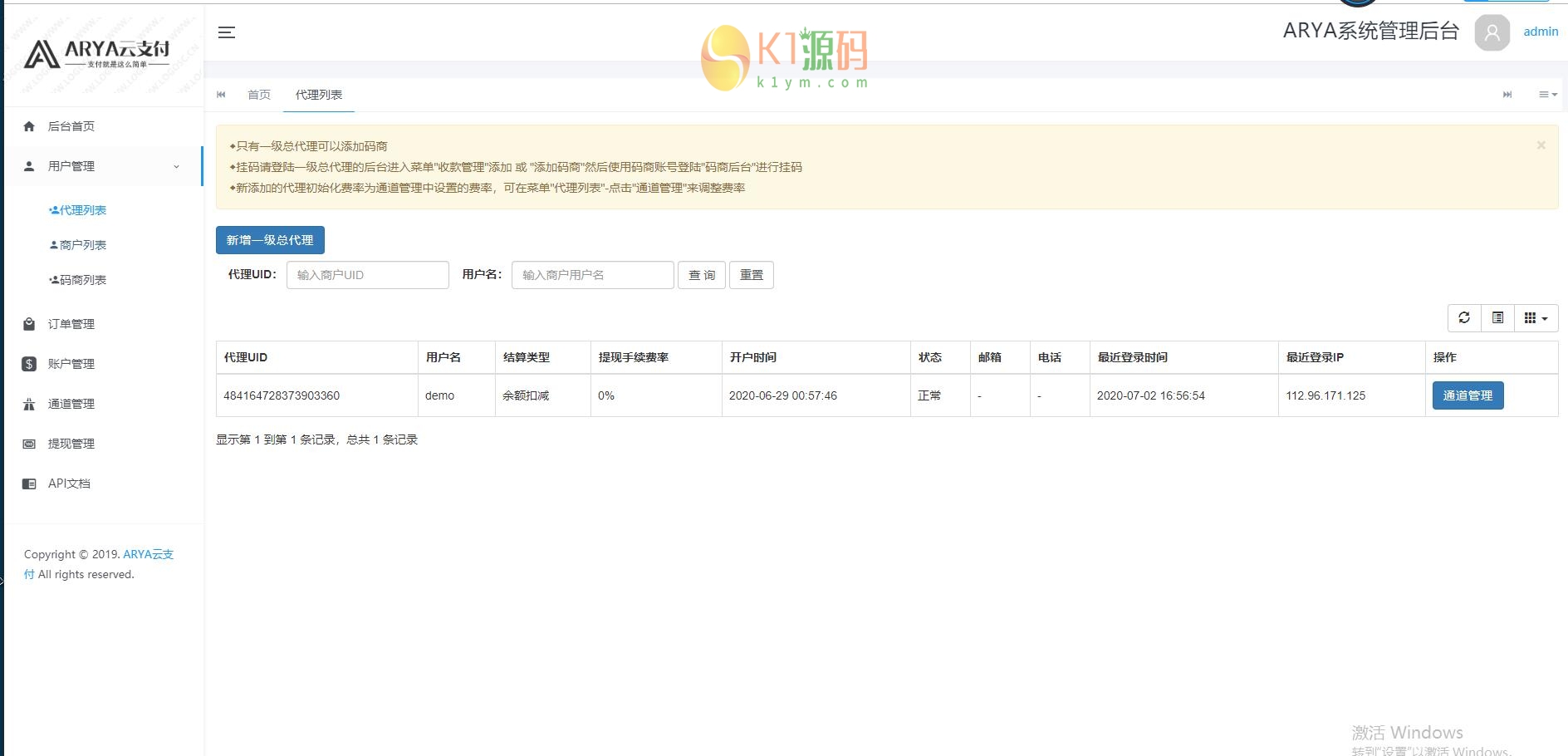The height and width of the screenshot is (756, 1568).
Task: Click the 新增一级总代理 button
Action: pyautogui.click(x=270, y=240)
